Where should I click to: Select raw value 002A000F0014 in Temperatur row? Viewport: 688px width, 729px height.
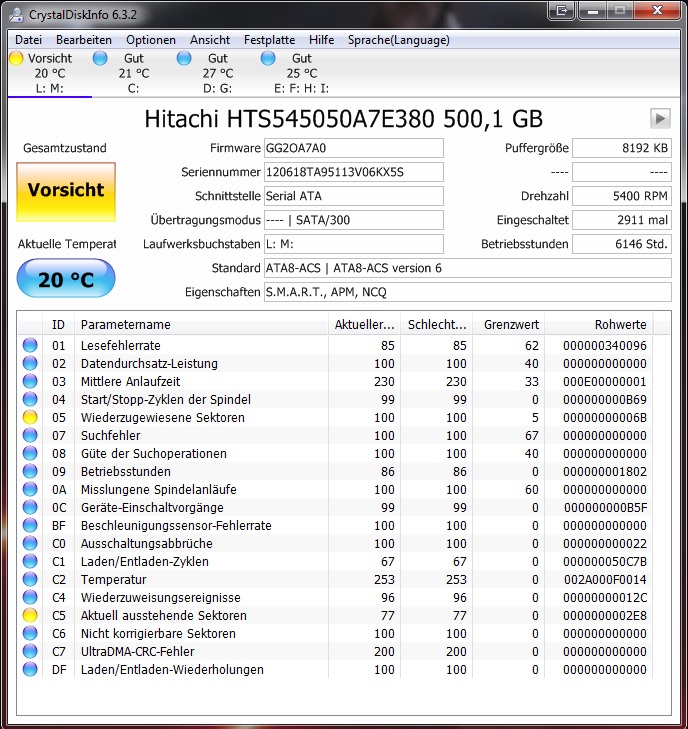pos(605,580)
